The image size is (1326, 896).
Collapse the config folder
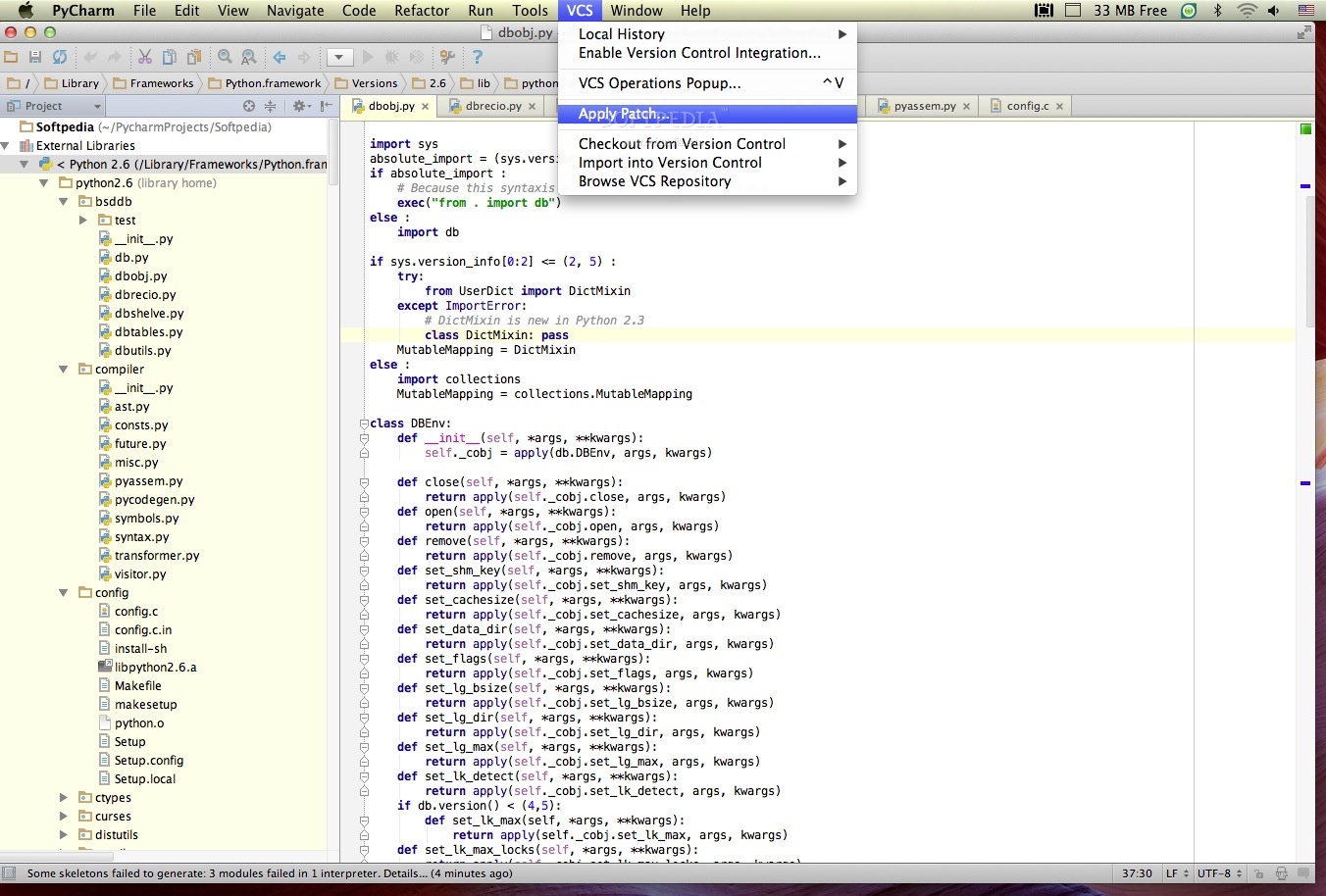pyautogui.click(x=64, y=592)
